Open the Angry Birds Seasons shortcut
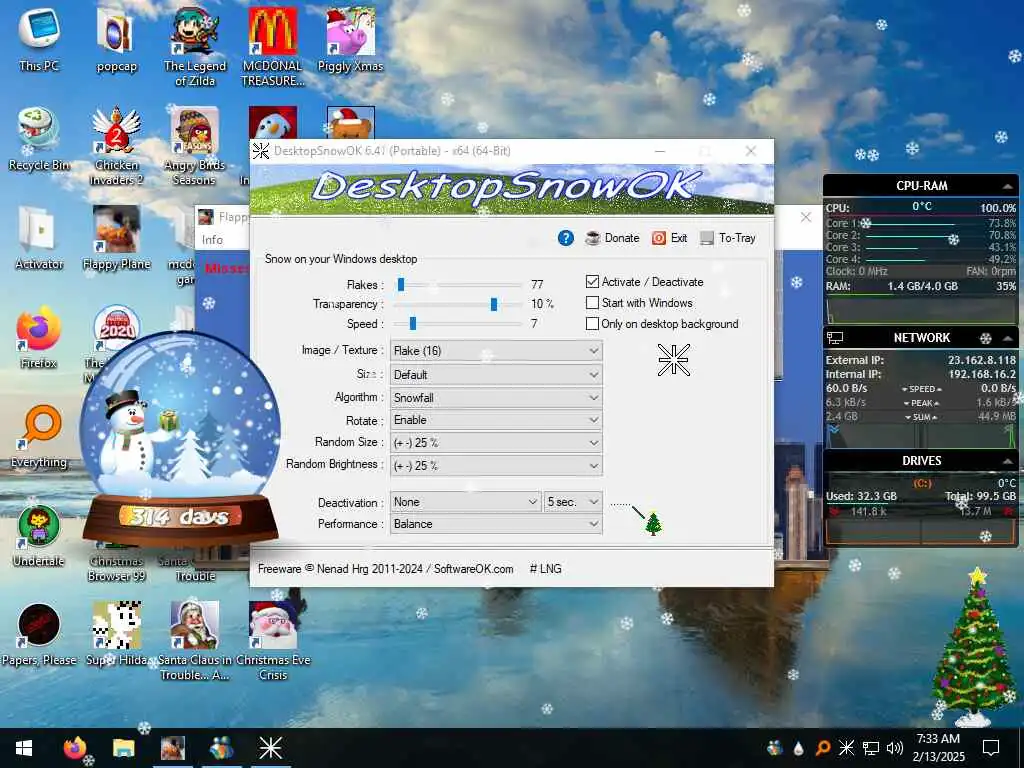Image resolution: width=1024 pixels, height=768 pixels. tap(195, 146)
